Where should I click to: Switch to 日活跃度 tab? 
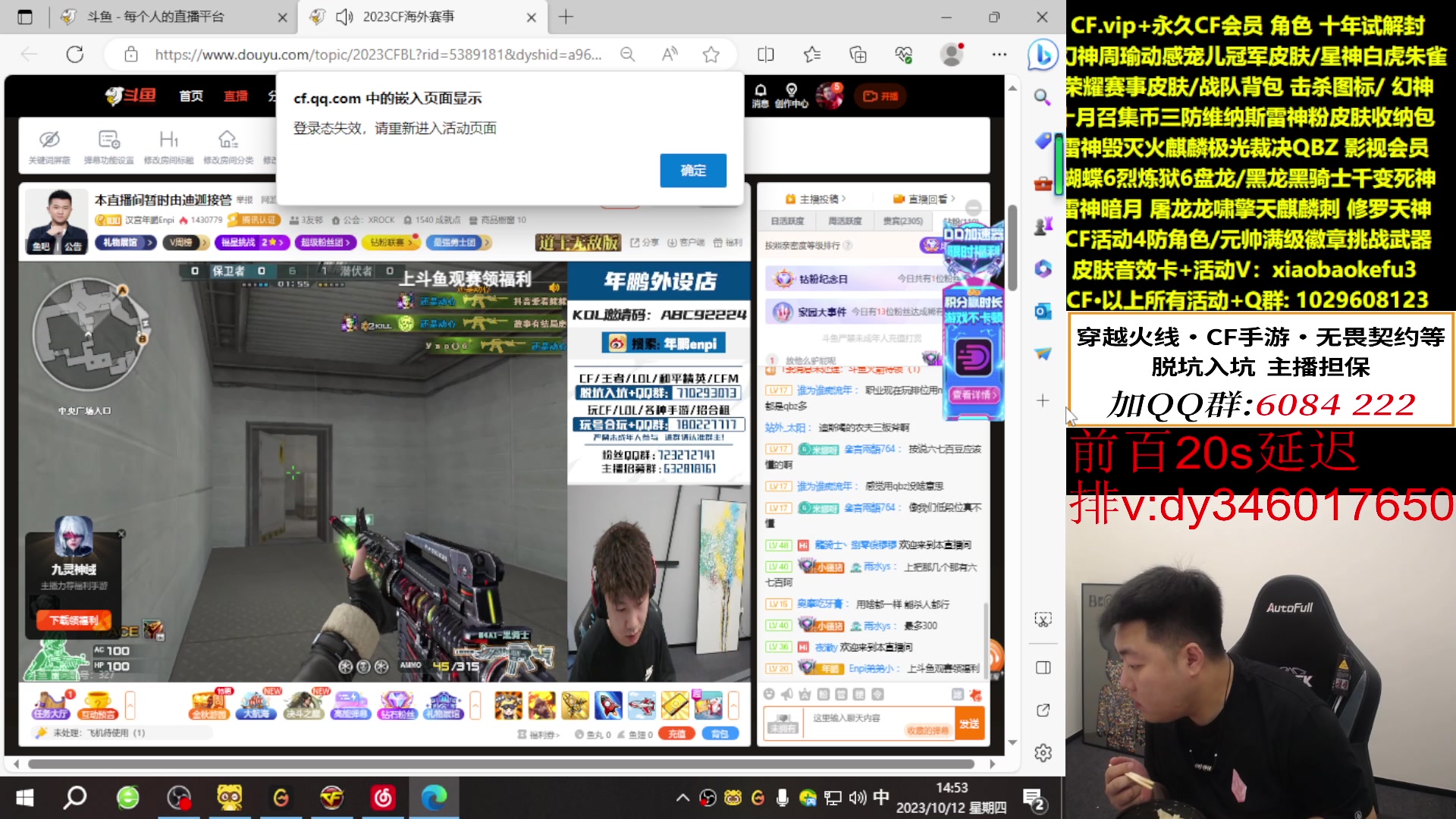click(x=786, y=221)
